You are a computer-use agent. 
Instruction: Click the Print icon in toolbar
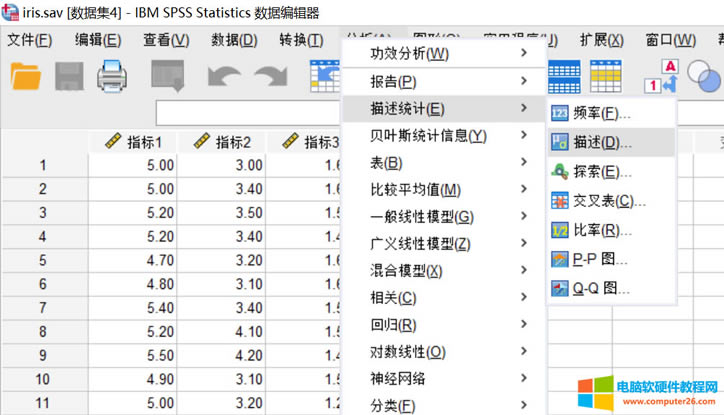pyautogui.click(x=112, y=78)
